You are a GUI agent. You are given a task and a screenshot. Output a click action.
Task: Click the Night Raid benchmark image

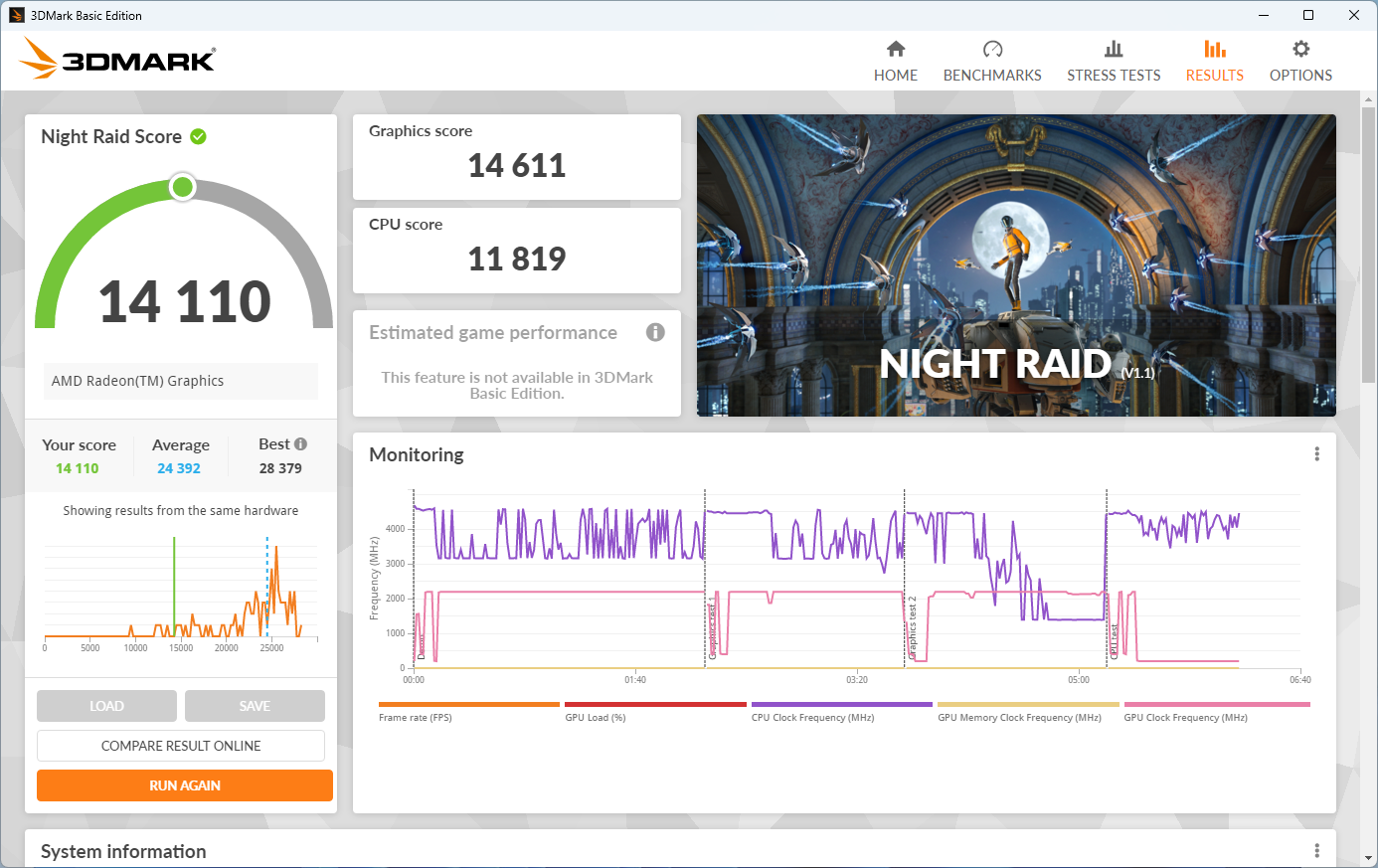[x=1016, y=265]
